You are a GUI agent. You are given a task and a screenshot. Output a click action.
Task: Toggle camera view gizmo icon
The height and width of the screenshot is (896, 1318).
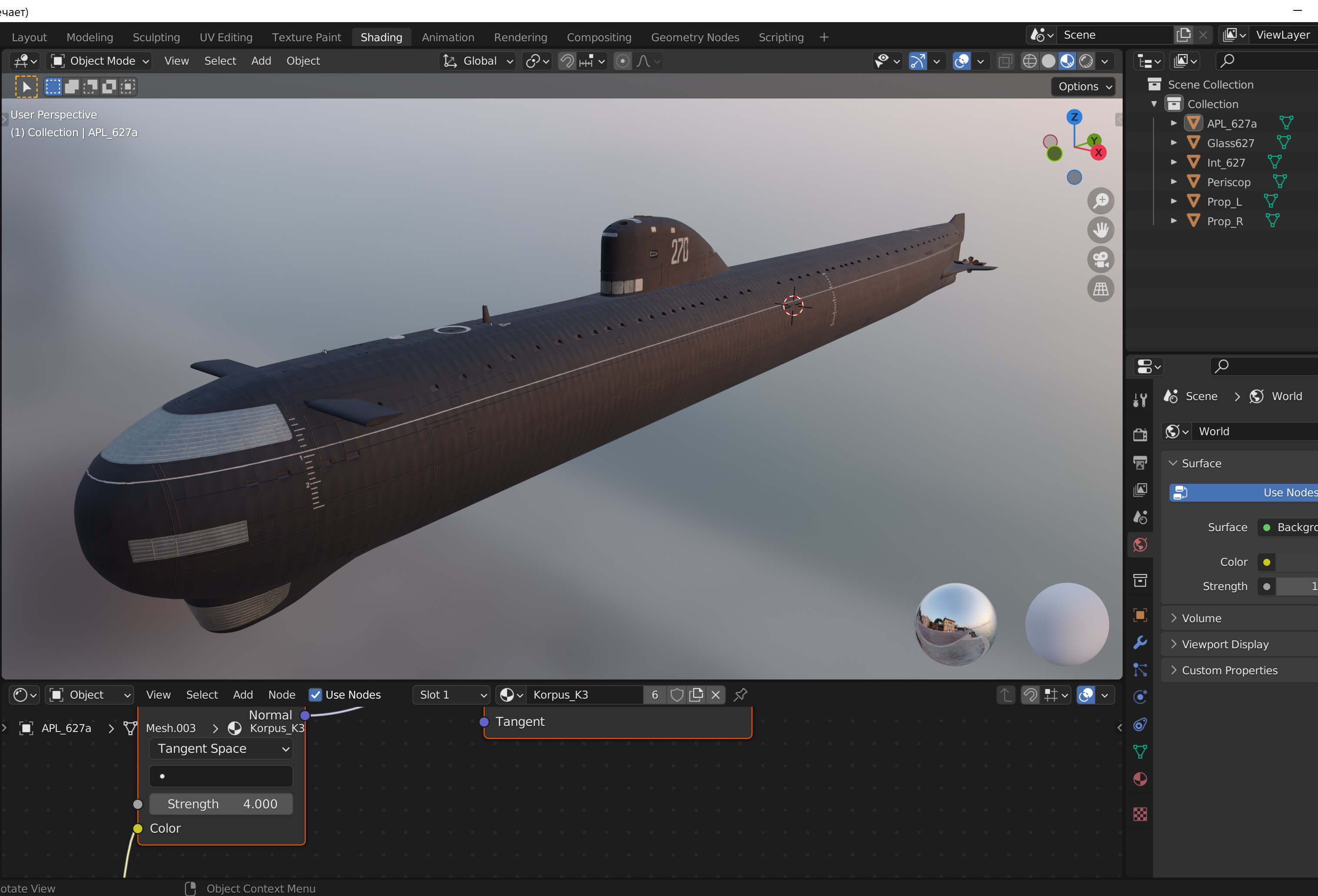[1100, 259]
